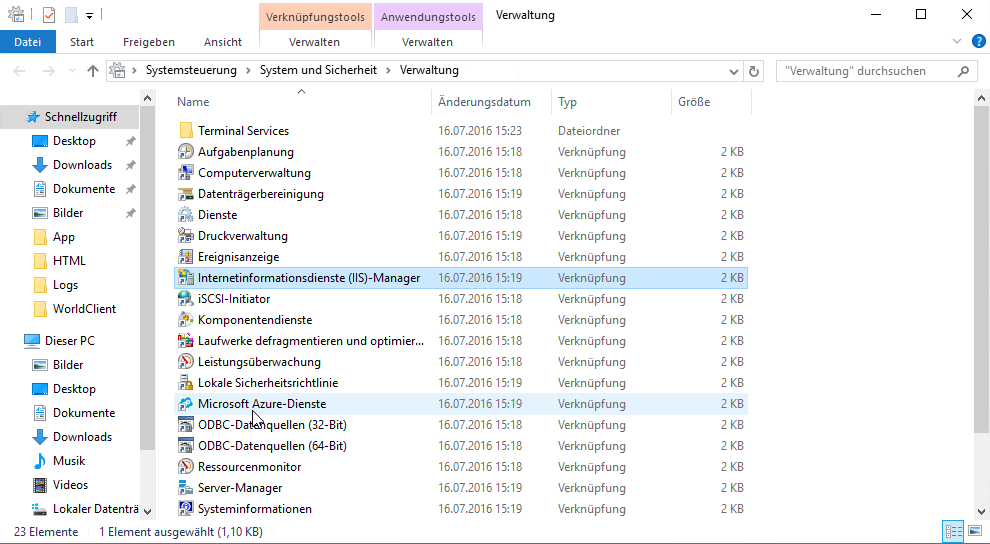The width and height of the screenshot is (990, 544).
Task: Open the Downloads folder under Schnellzugriff
Action: pos(82,165)
